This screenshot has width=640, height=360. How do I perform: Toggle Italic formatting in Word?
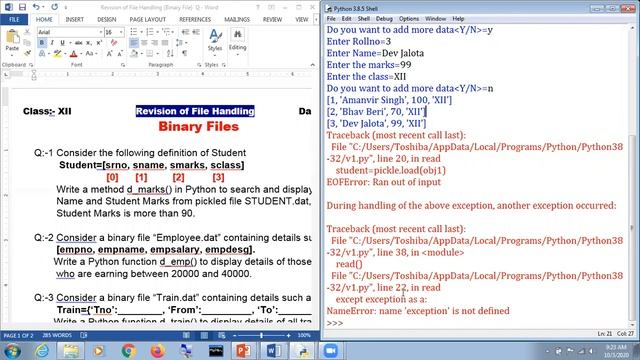[52, 43]
